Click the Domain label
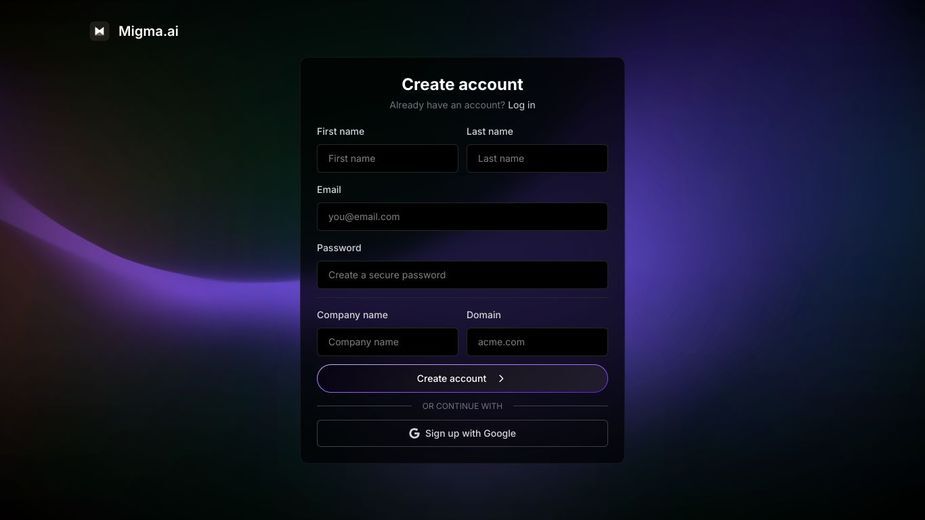Viewport: 925px width, 520px height. coord(483,315)
